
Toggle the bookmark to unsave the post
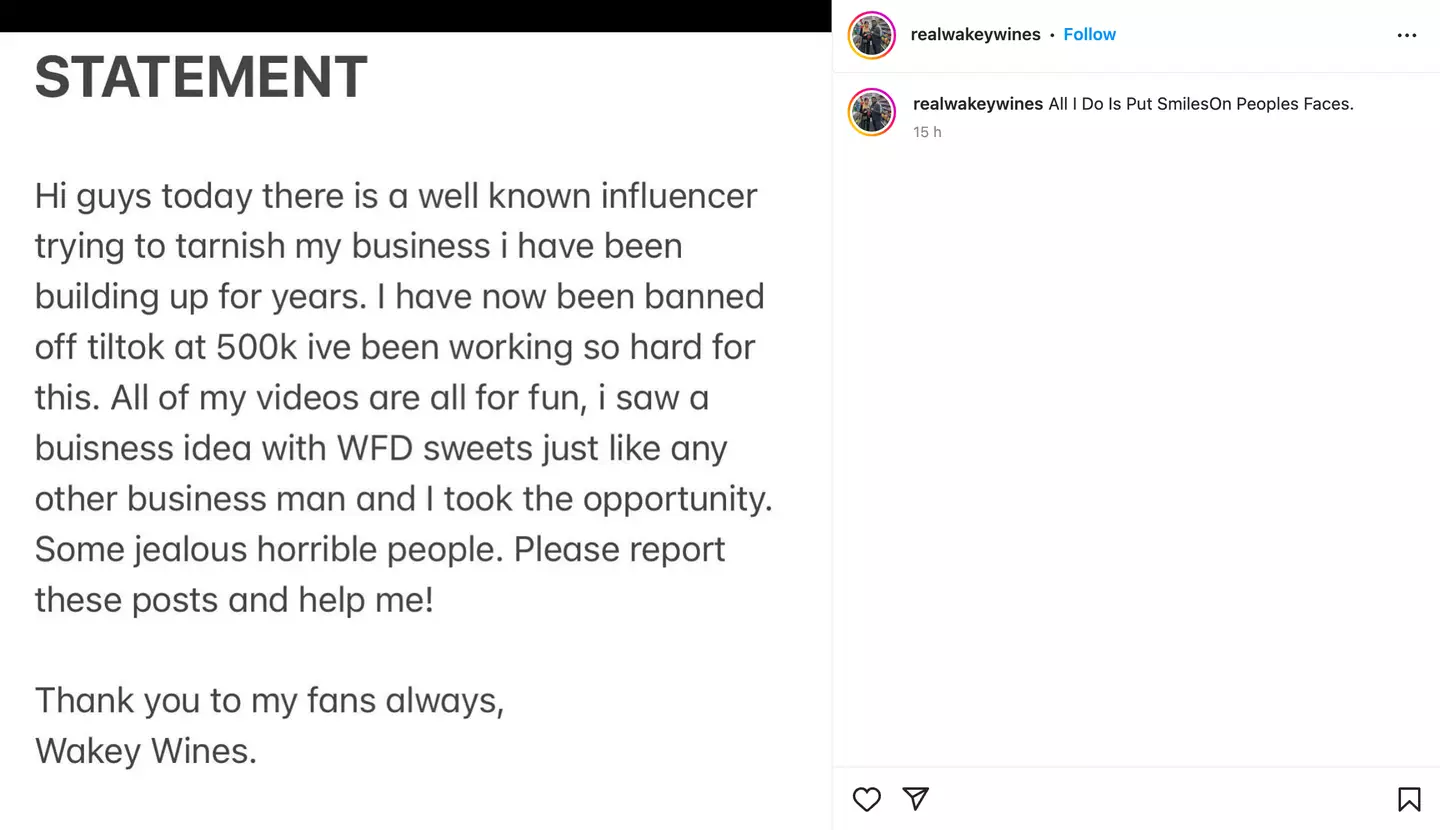click(x=1408, y=799)
